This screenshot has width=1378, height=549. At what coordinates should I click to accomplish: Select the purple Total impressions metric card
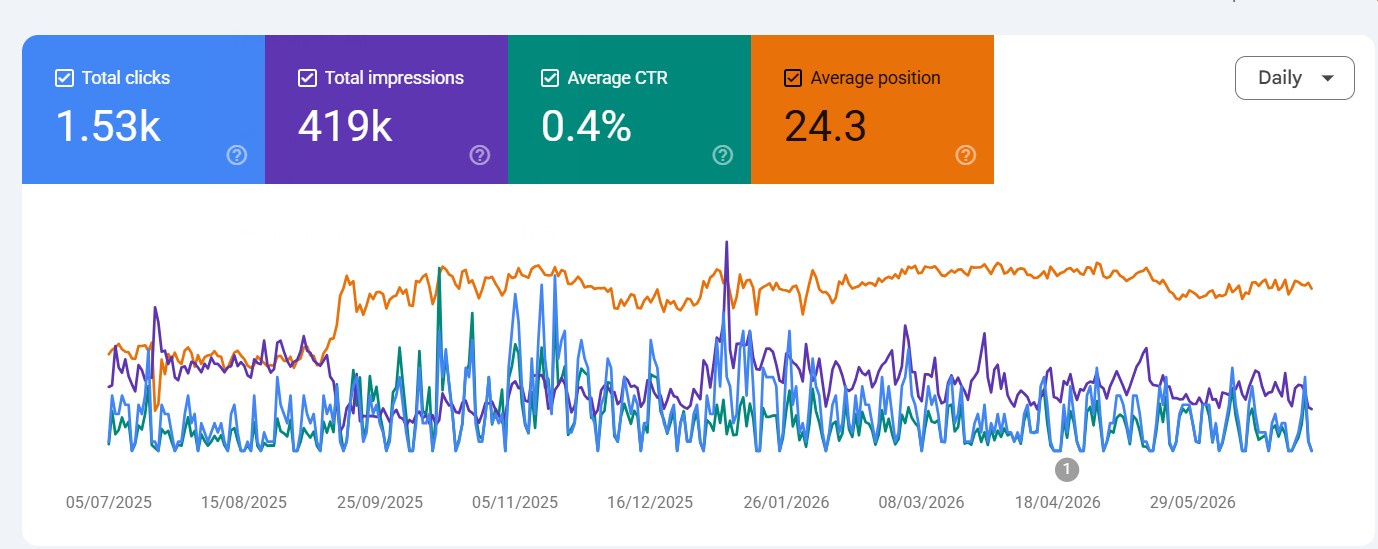tap(386, 110)
